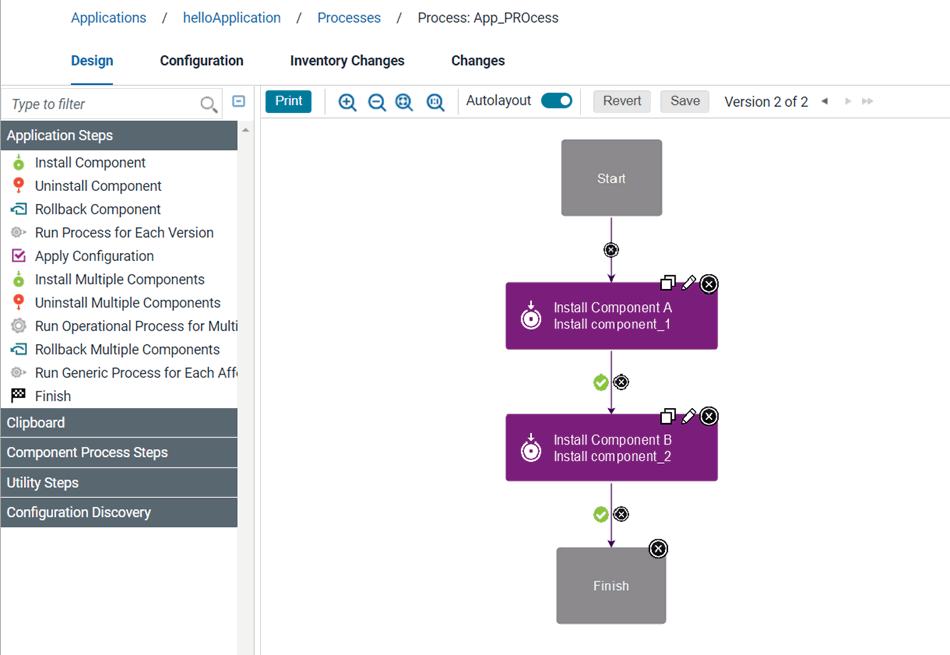Select the Apply Configuration step in the palette
The image size is (950, 655).
[x=16, y=255]
